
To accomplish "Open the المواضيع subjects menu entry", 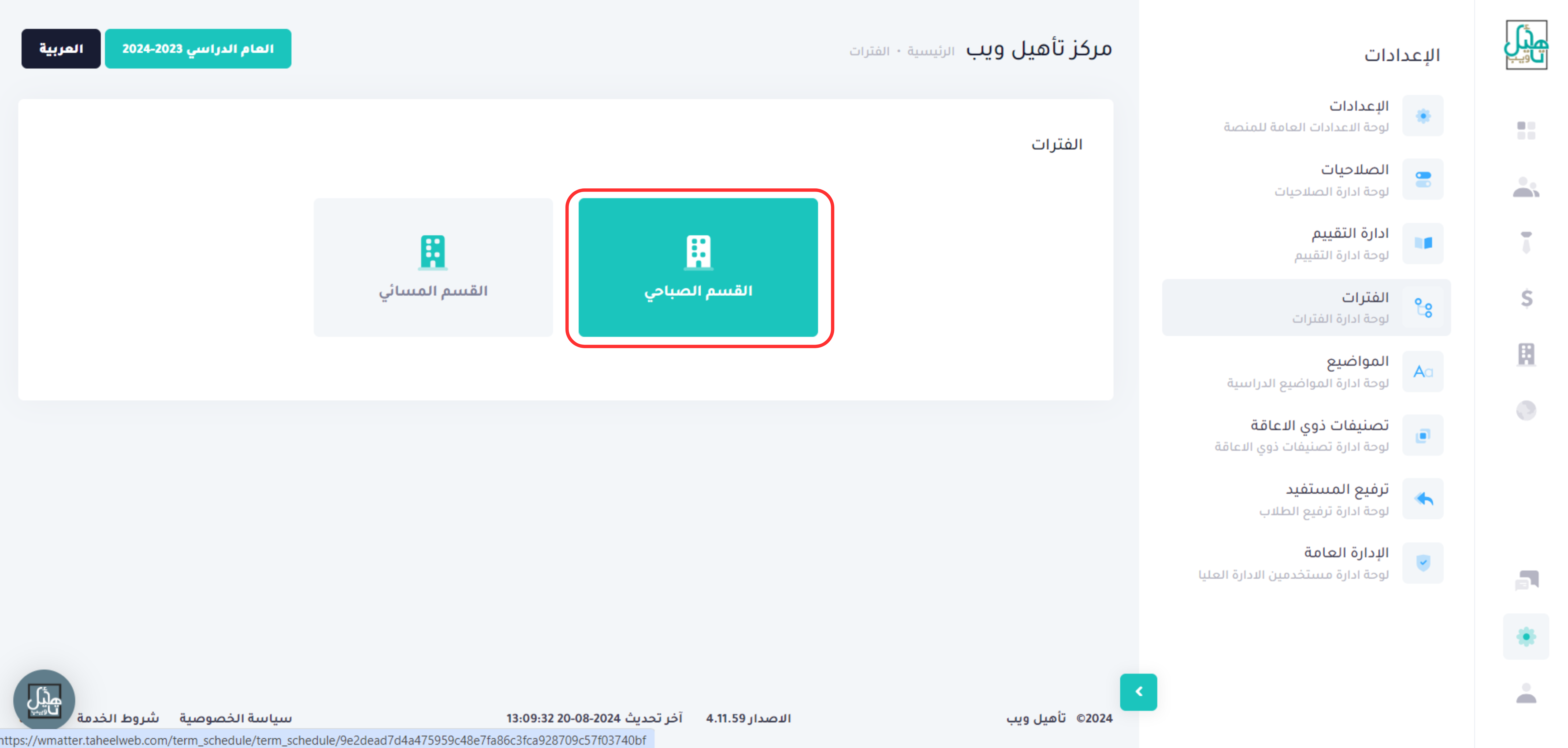I will click(1306, 371).
